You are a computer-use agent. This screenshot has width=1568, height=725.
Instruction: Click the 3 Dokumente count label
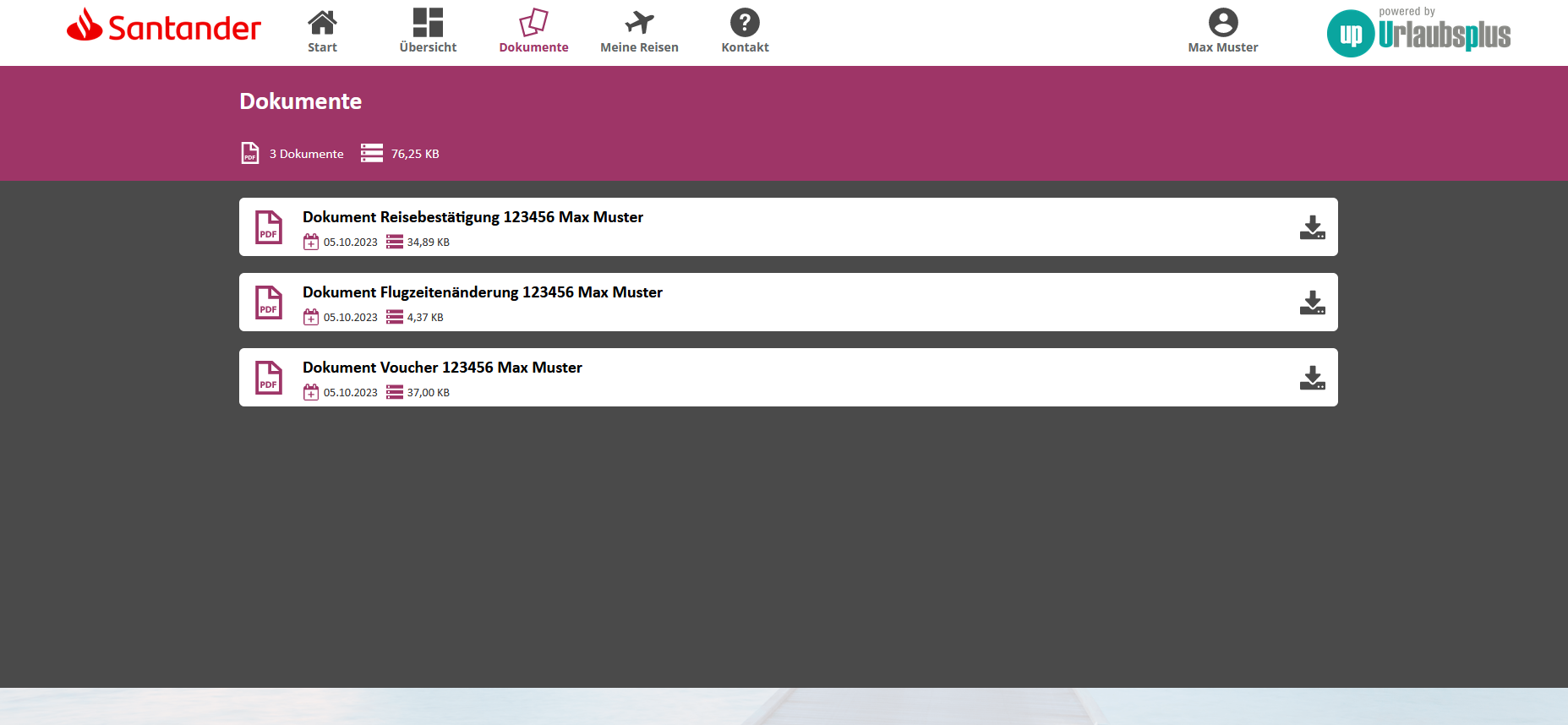tap(306, 154)
